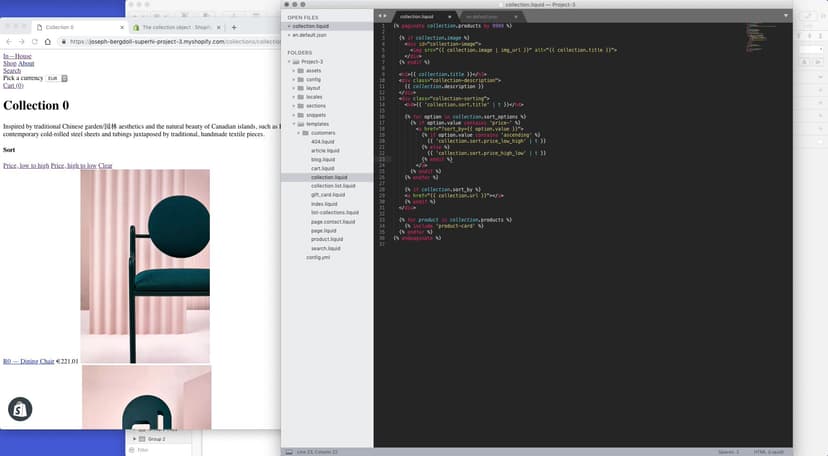Open the Cart (0) link

tap(13, 86)
